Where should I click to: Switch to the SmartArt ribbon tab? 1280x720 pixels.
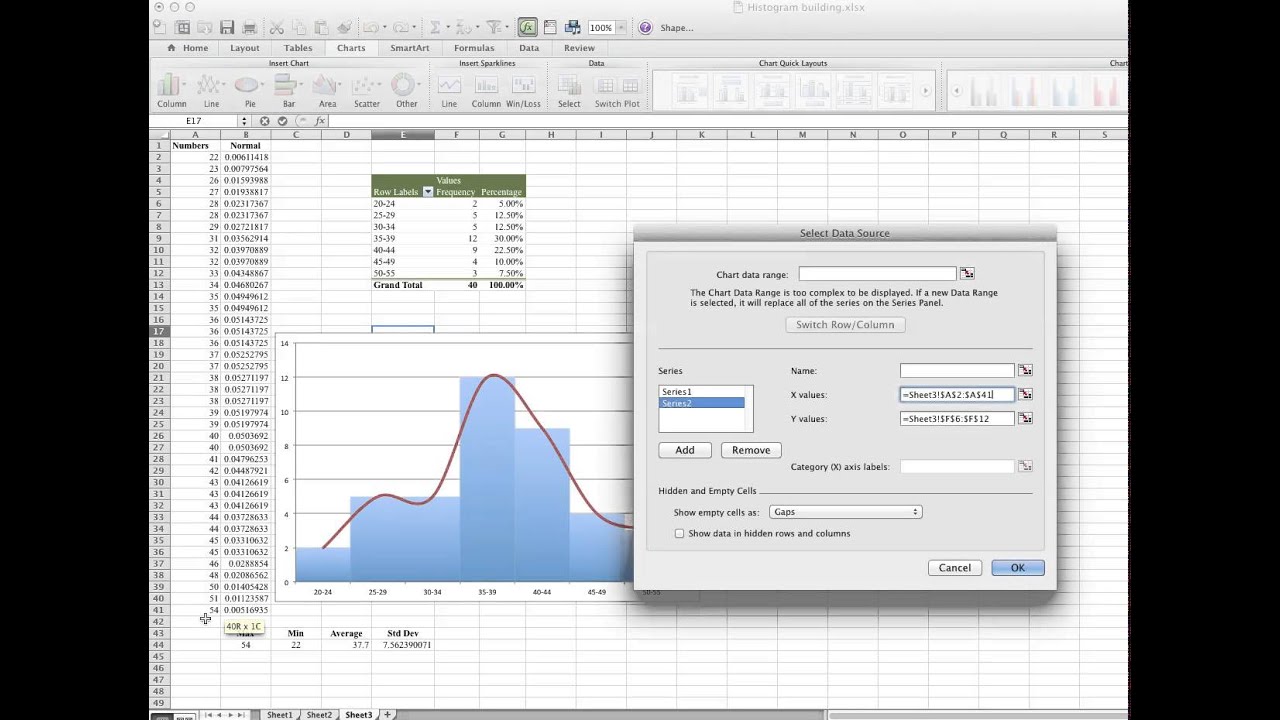(409, 48)
